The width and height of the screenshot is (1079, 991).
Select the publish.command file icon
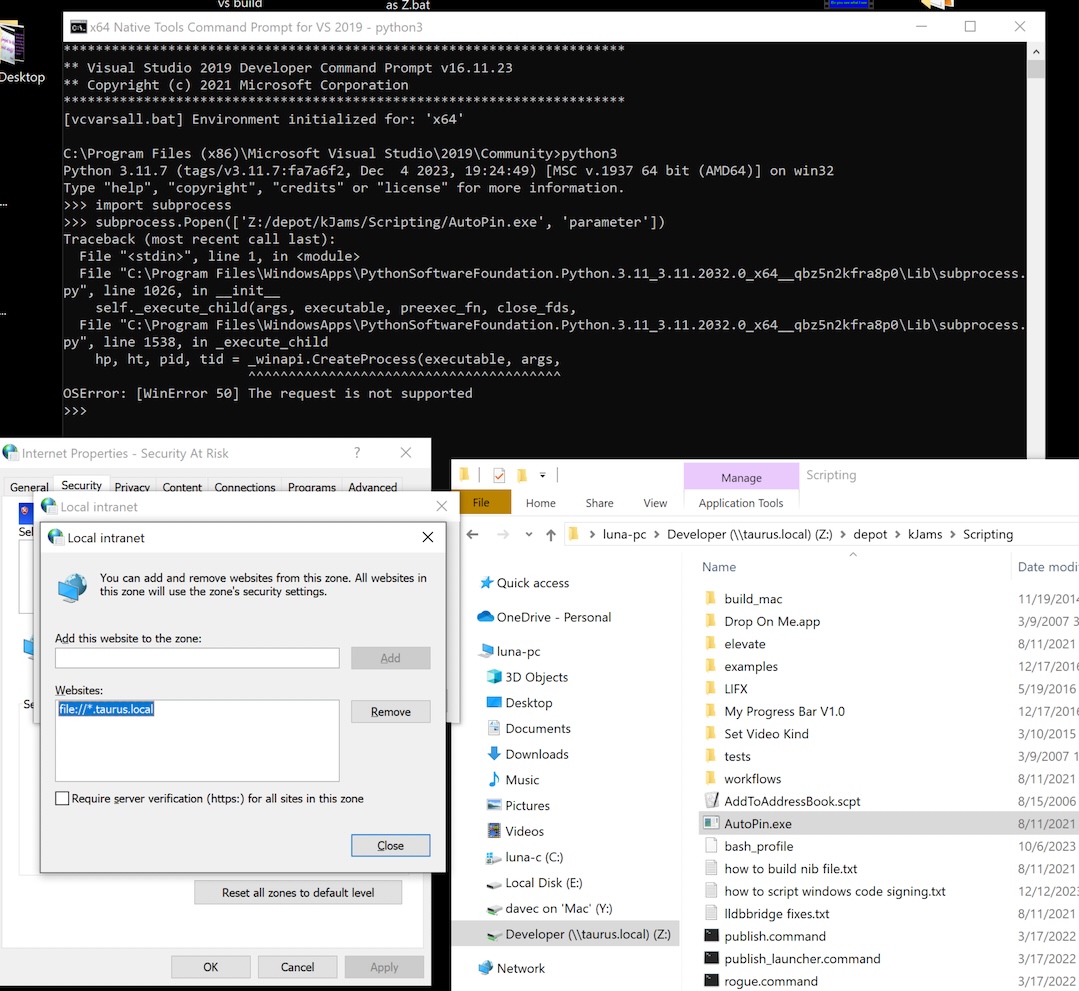pyautogui.click(x=711, y=936)
